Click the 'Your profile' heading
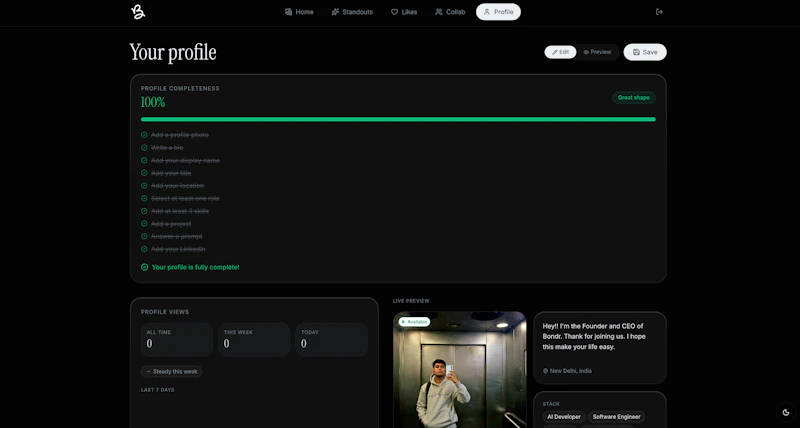Viewport: 800px width, 428px height. pos(173,52)
